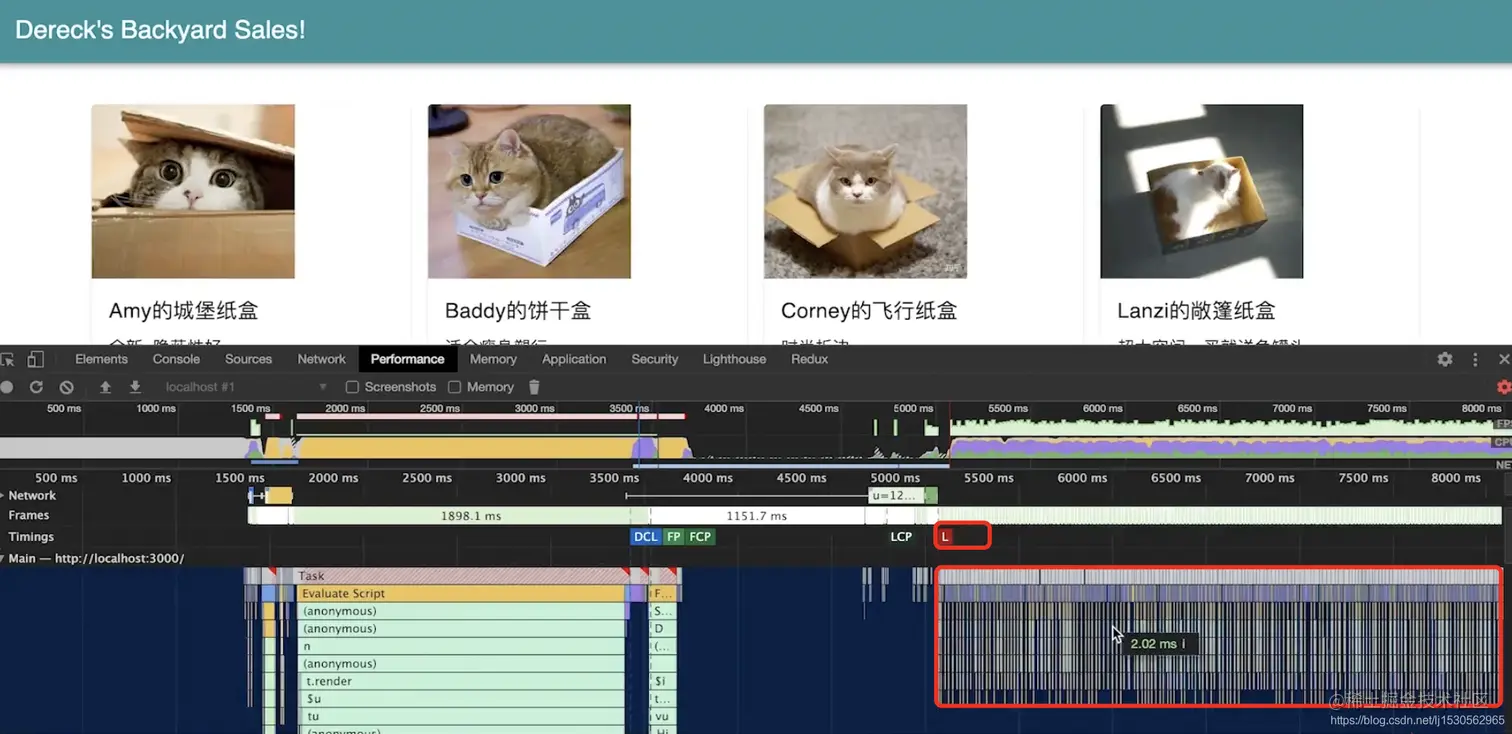Open the localhost #1 recording dropdown
Image resolution: width=1512 pixels, height=734 pixels.
point(246,387)
